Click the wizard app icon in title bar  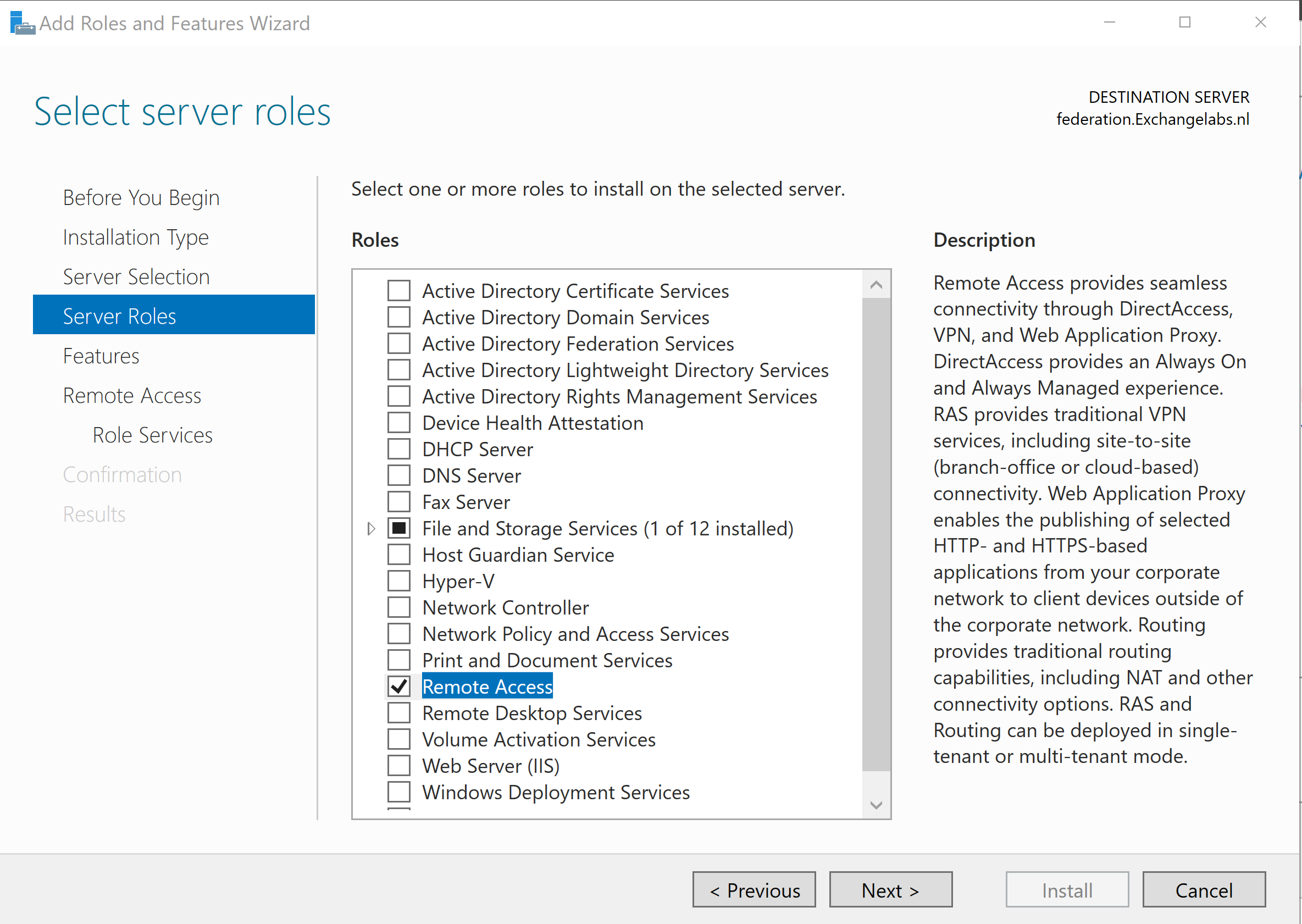(x=21, y=23)
